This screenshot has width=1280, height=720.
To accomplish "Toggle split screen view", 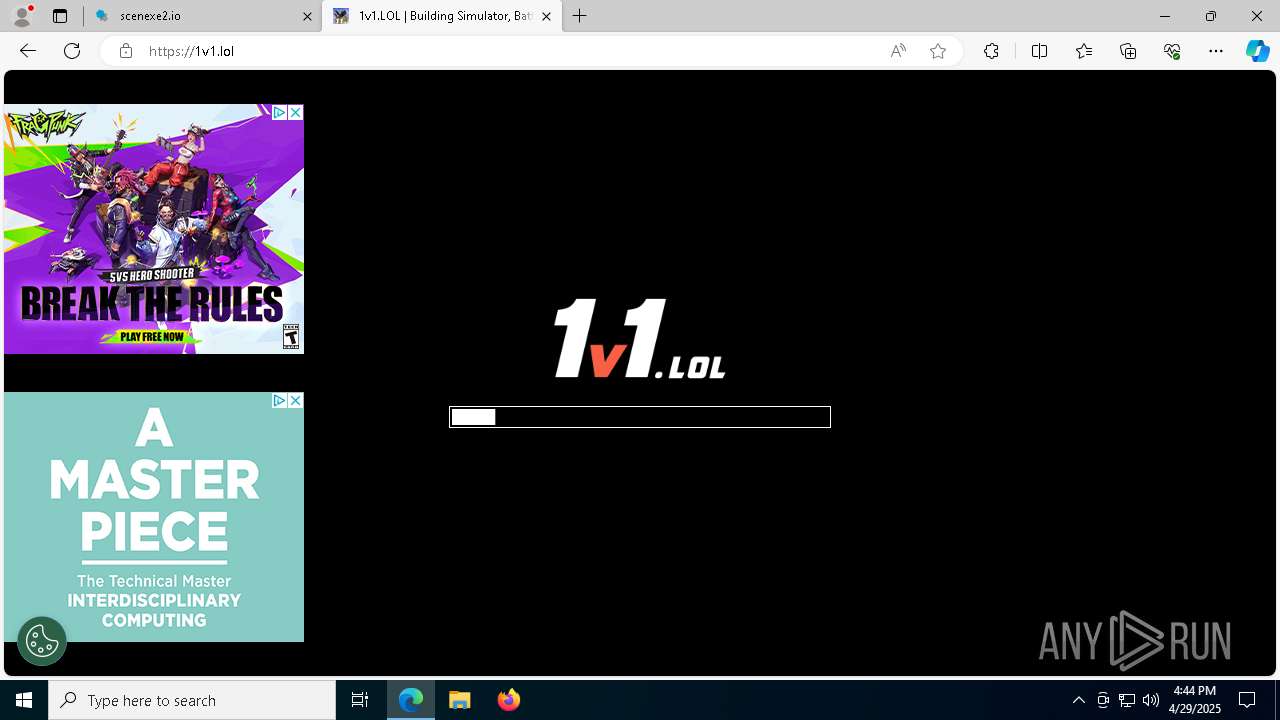I will click(1040, 51).
